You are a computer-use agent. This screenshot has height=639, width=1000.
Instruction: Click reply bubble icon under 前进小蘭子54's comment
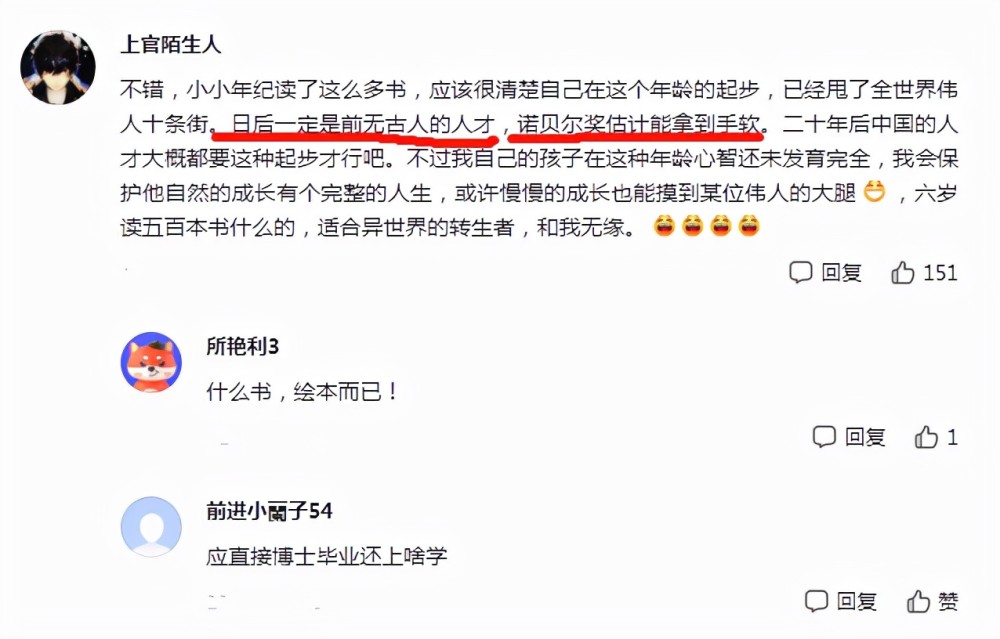pos(816,601)
